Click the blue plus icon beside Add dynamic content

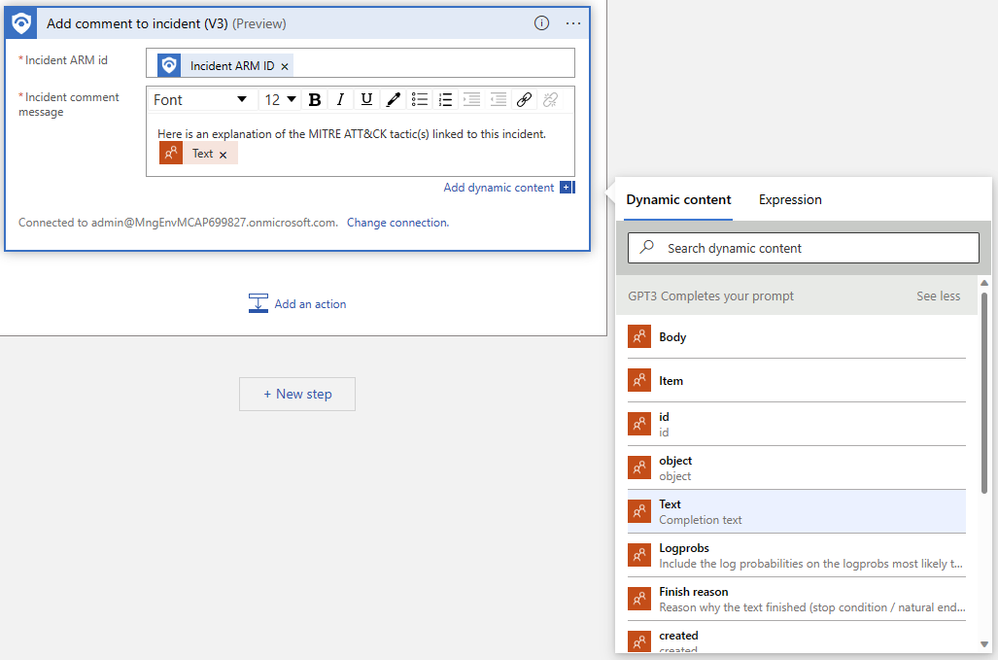[x=567, y=188]
